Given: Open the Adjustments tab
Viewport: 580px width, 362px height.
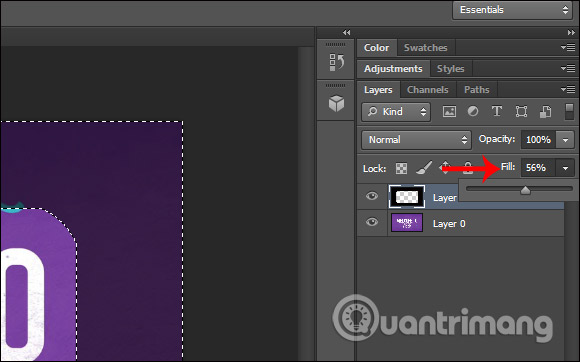Looking at the screenshot, I should (393, 69).
